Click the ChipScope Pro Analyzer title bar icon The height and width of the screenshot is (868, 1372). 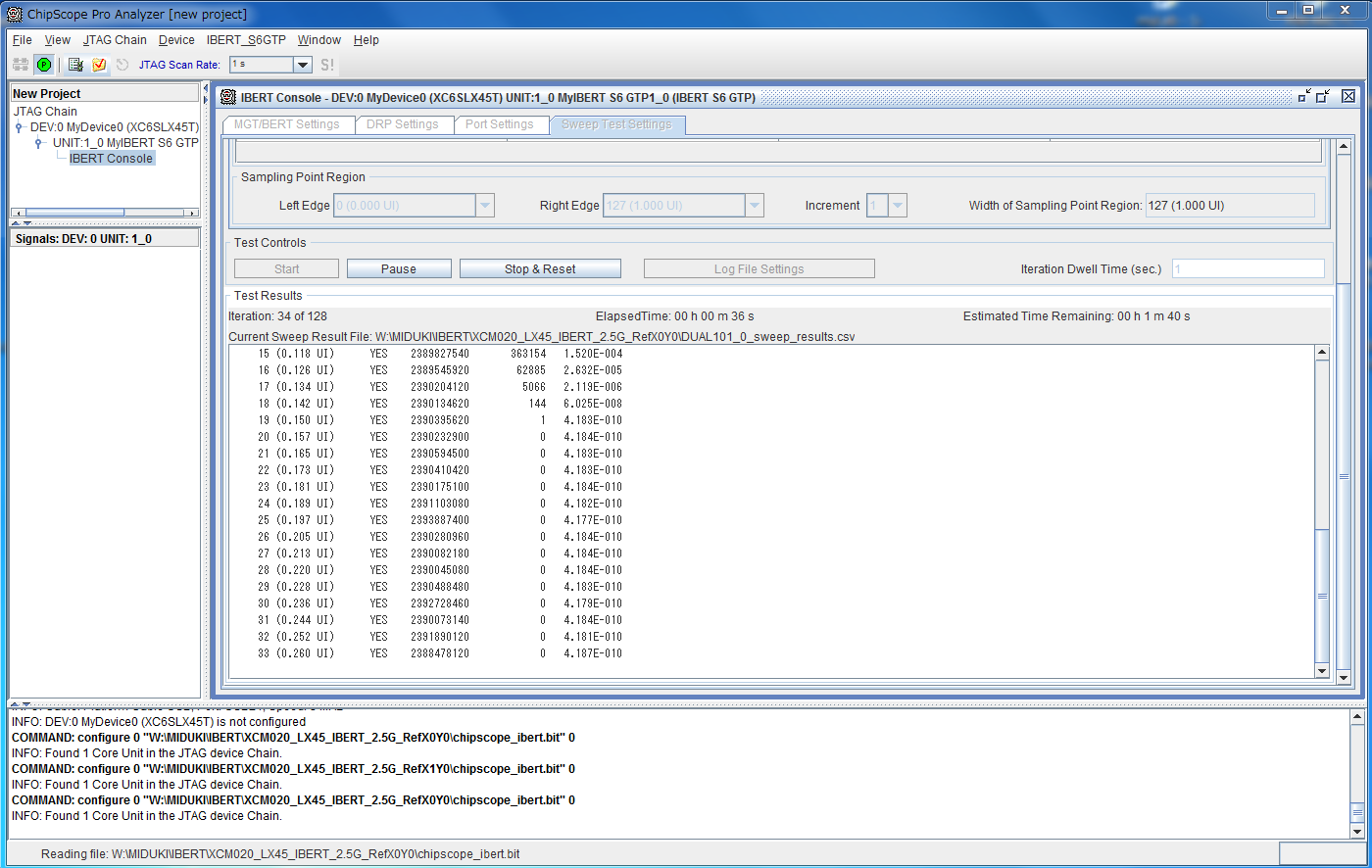15,14
